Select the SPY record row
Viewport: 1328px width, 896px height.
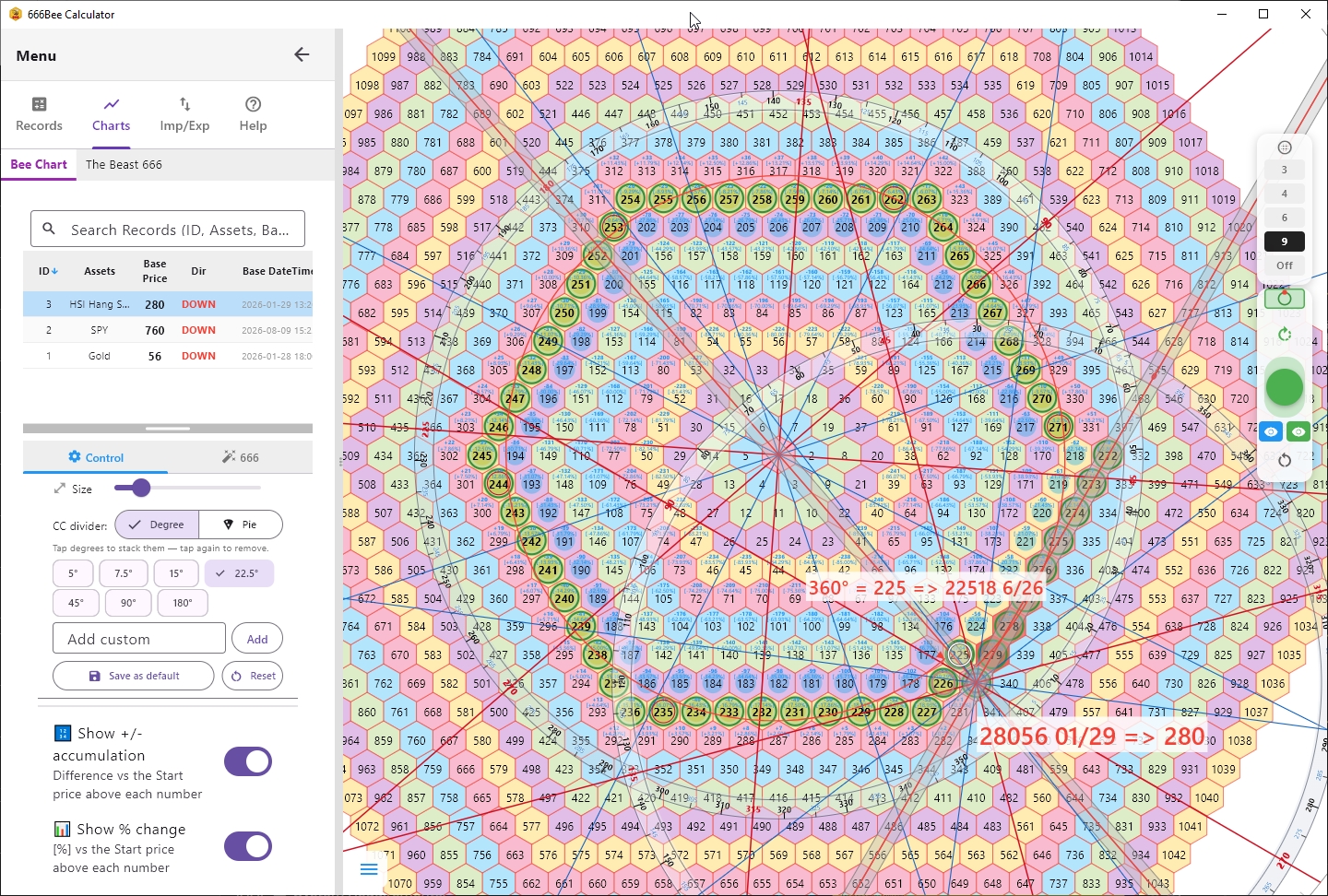[x=168, y=330]
